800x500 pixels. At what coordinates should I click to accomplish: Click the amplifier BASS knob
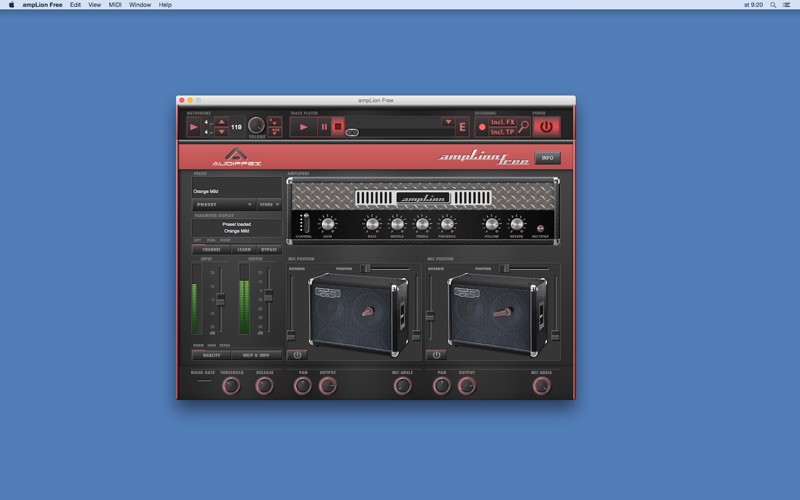[372, 224]
